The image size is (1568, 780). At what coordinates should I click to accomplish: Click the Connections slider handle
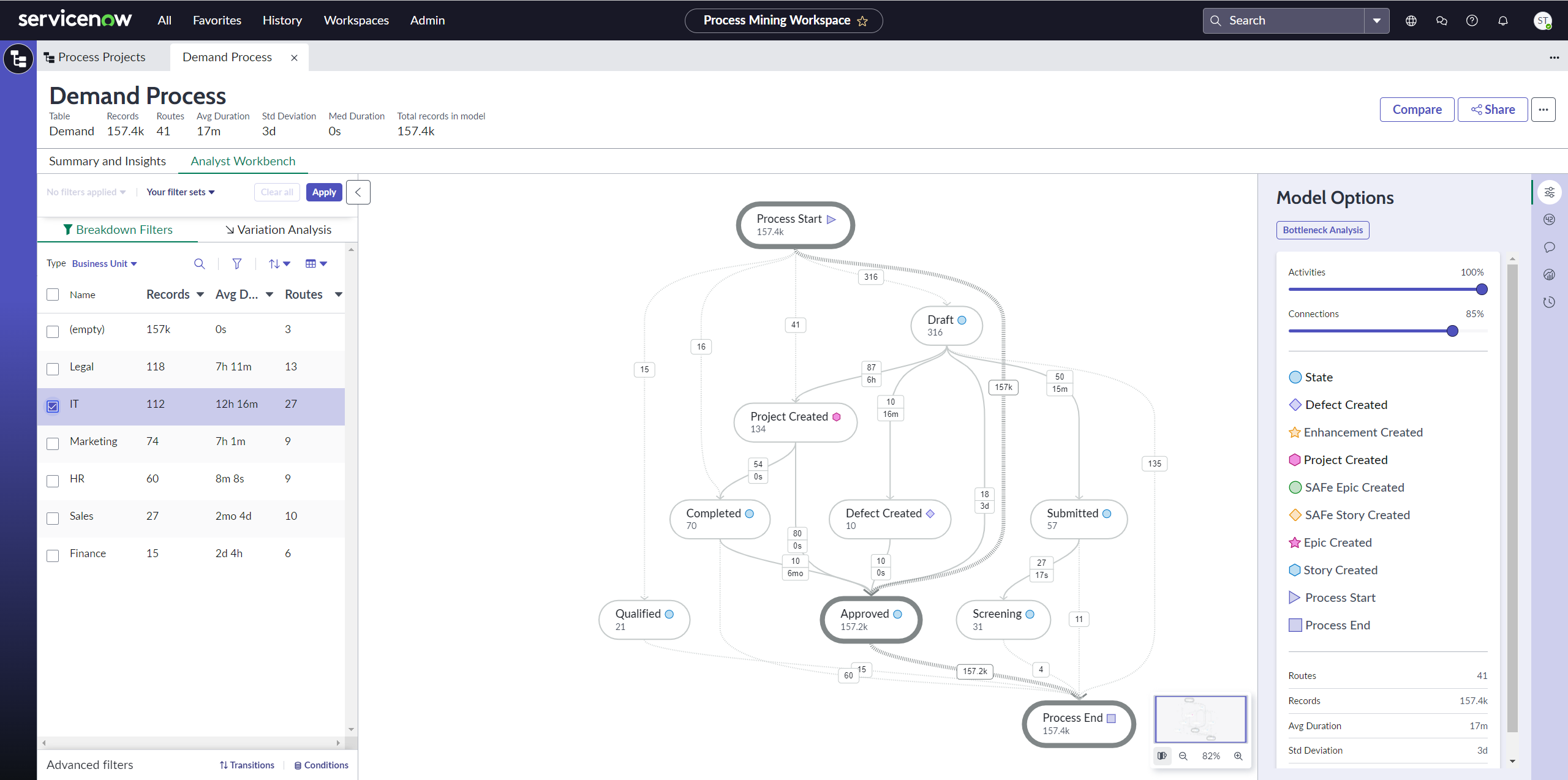[1452, 331]
